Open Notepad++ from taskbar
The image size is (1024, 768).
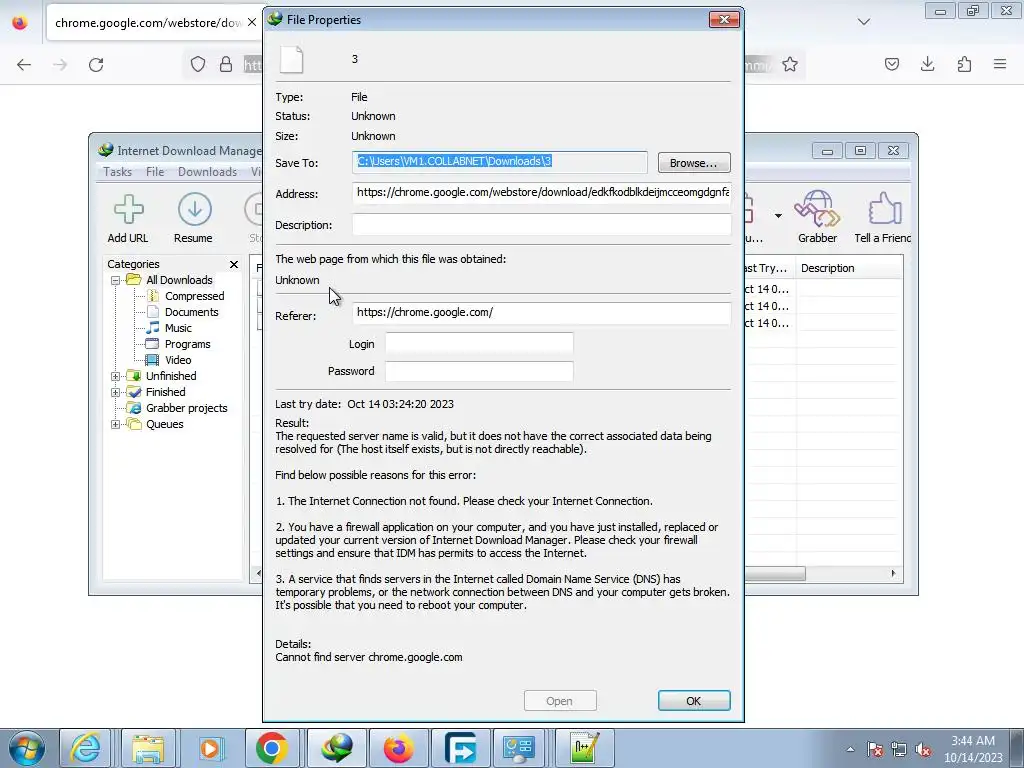pos(584,748)
